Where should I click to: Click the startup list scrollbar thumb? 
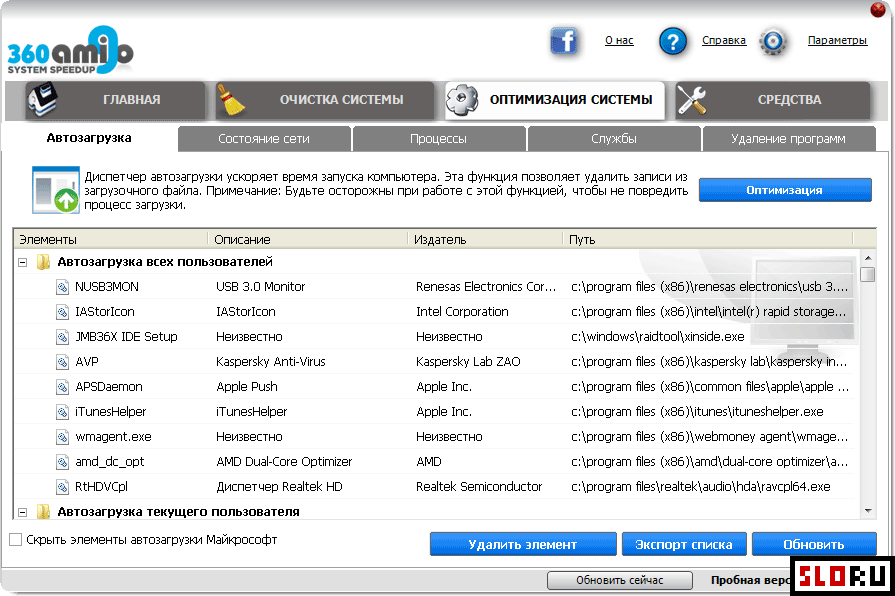[x=868, y=274]
